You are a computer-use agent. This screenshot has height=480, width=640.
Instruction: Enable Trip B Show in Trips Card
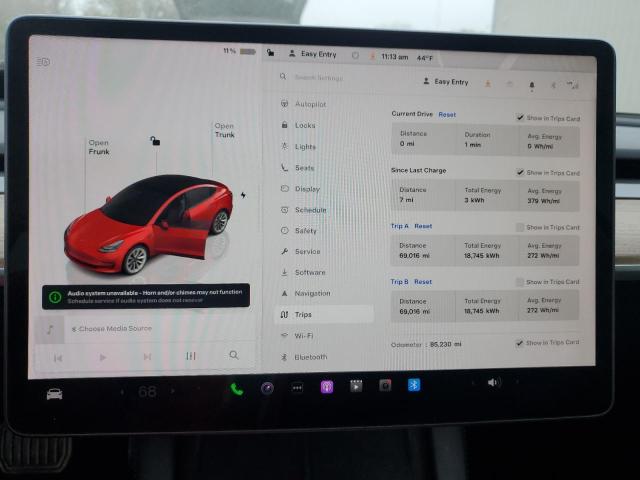pos(520,282)
